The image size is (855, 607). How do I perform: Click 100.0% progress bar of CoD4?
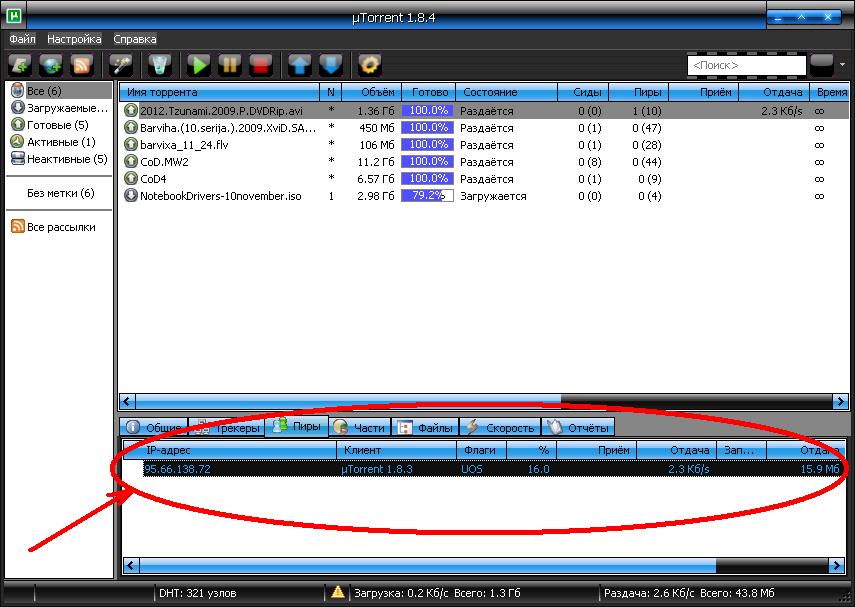point(428,178)
